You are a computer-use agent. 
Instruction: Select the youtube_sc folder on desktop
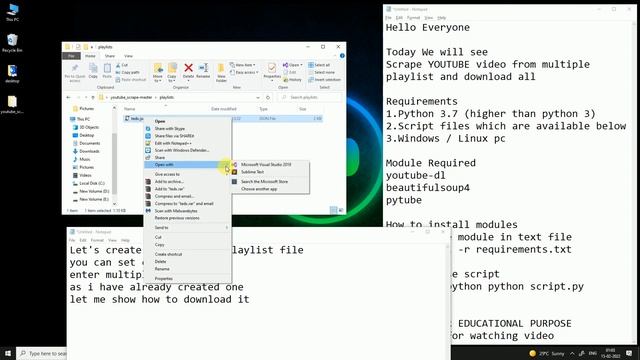(12, 105)
